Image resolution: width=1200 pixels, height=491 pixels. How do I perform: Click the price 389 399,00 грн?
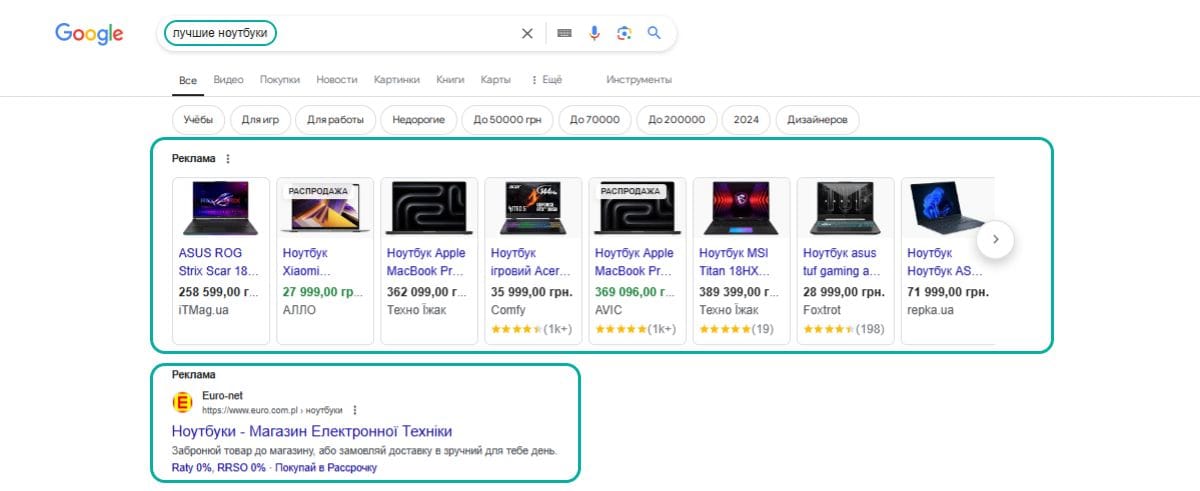(739, 292)
